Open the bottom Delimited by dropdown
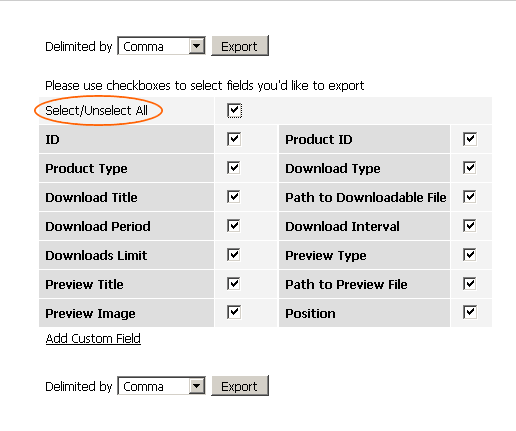Screen dimensions: 516x431 tap(161, 386)
